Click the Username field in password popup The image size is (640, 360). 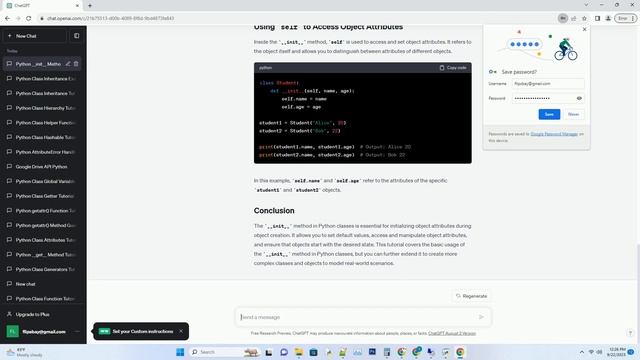pyautogui.click(x=548, y=84)
